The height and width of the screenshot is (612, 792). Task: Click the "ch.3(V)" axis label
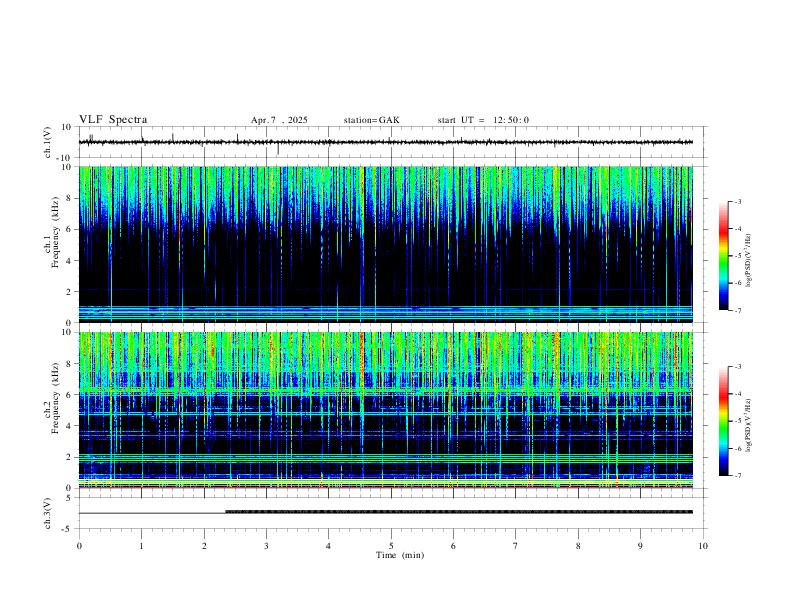point(48,514)
